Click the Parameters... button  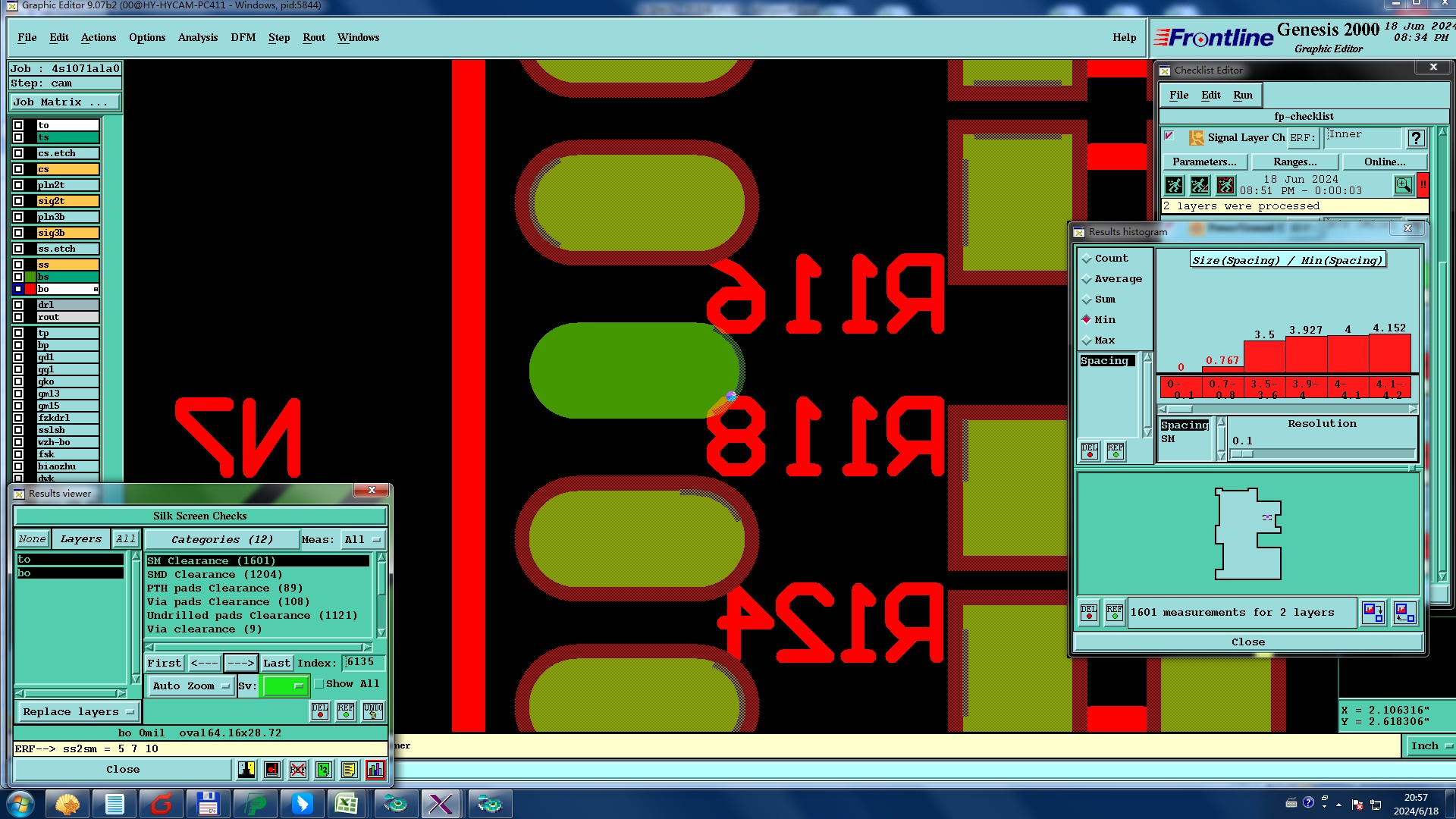click(1204, 162)
